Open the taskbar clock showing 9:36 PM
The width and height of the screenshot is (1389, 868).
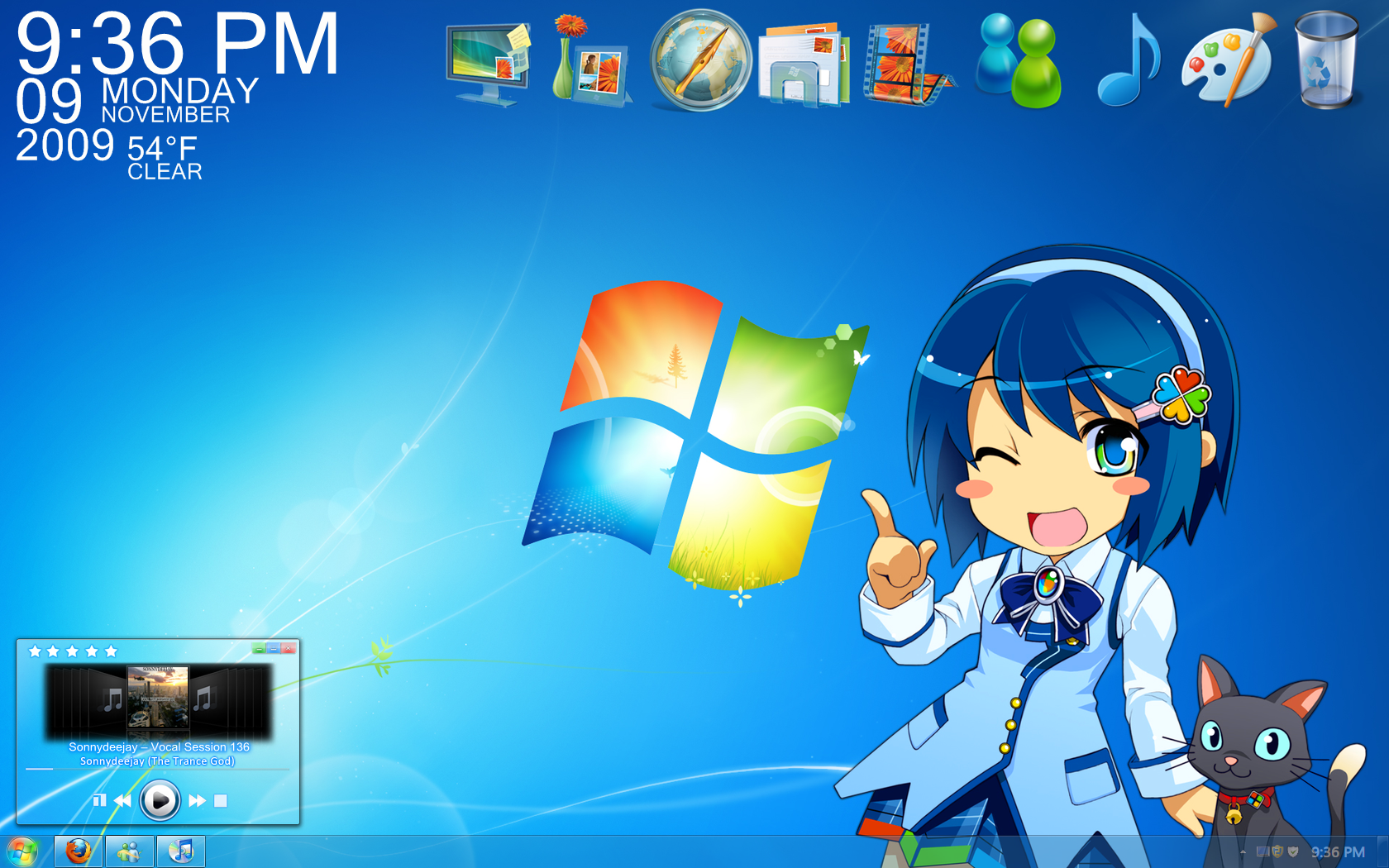(1338, 852)
